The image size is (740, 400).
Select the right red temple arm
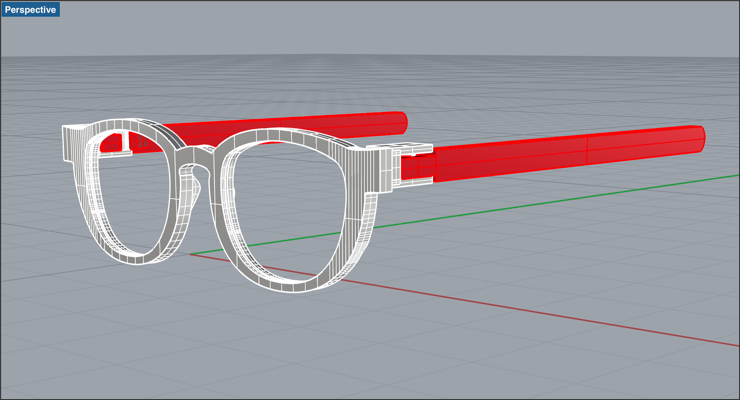click(x=552, y=153)
